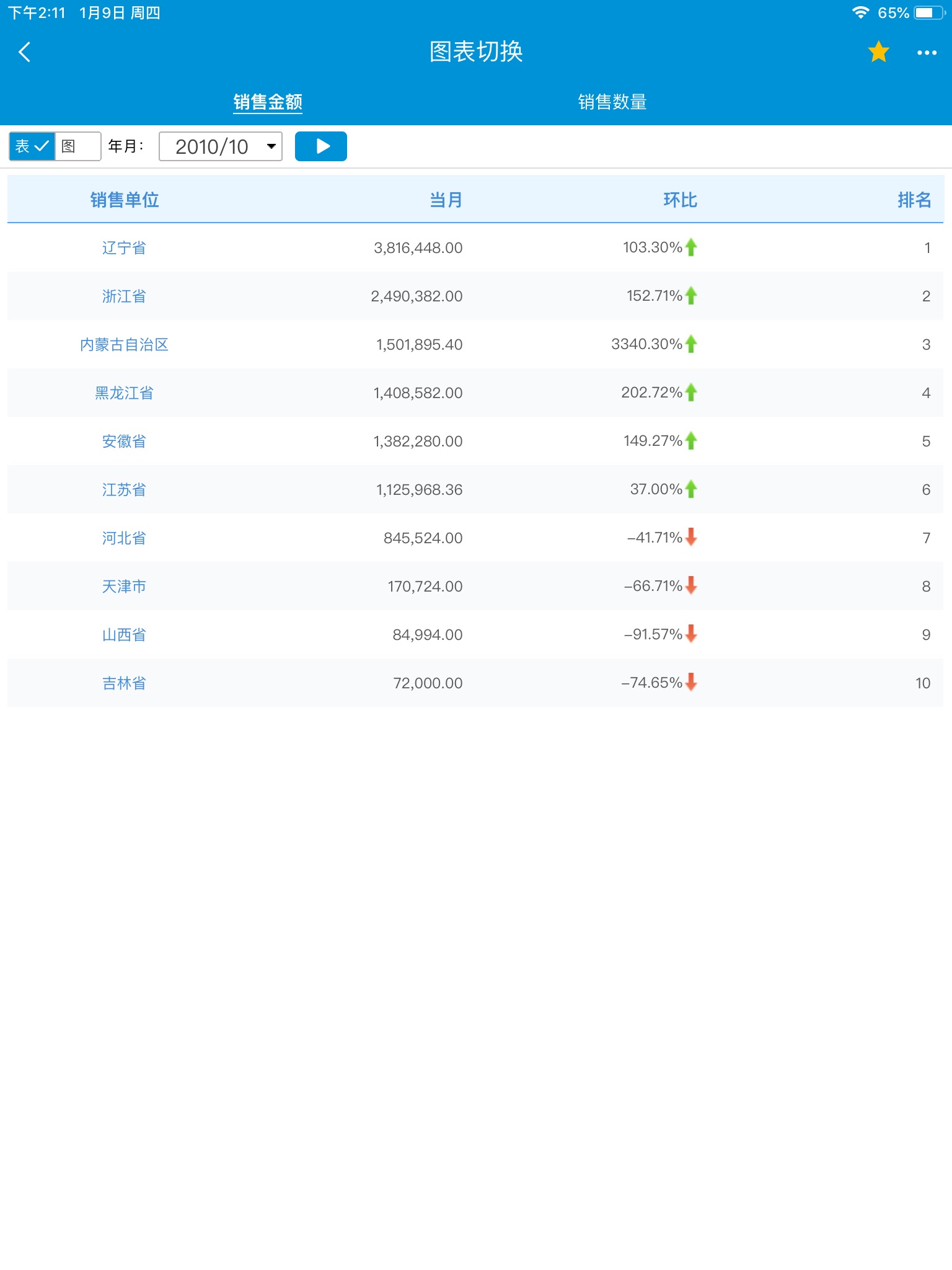Open the 内蒙古自治区 link
This screenshot has height=1270, width=952.
point(125,345)
